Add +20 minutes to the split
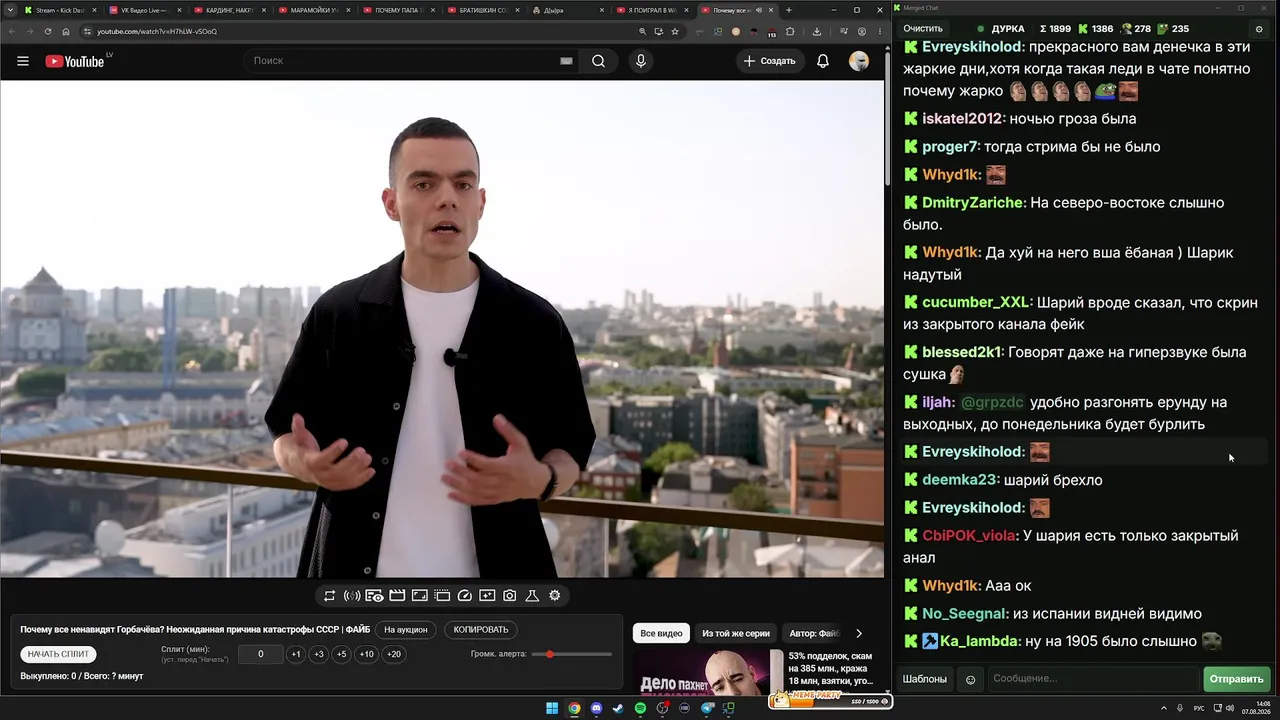 pyautogui.click(x=394, y=654)
